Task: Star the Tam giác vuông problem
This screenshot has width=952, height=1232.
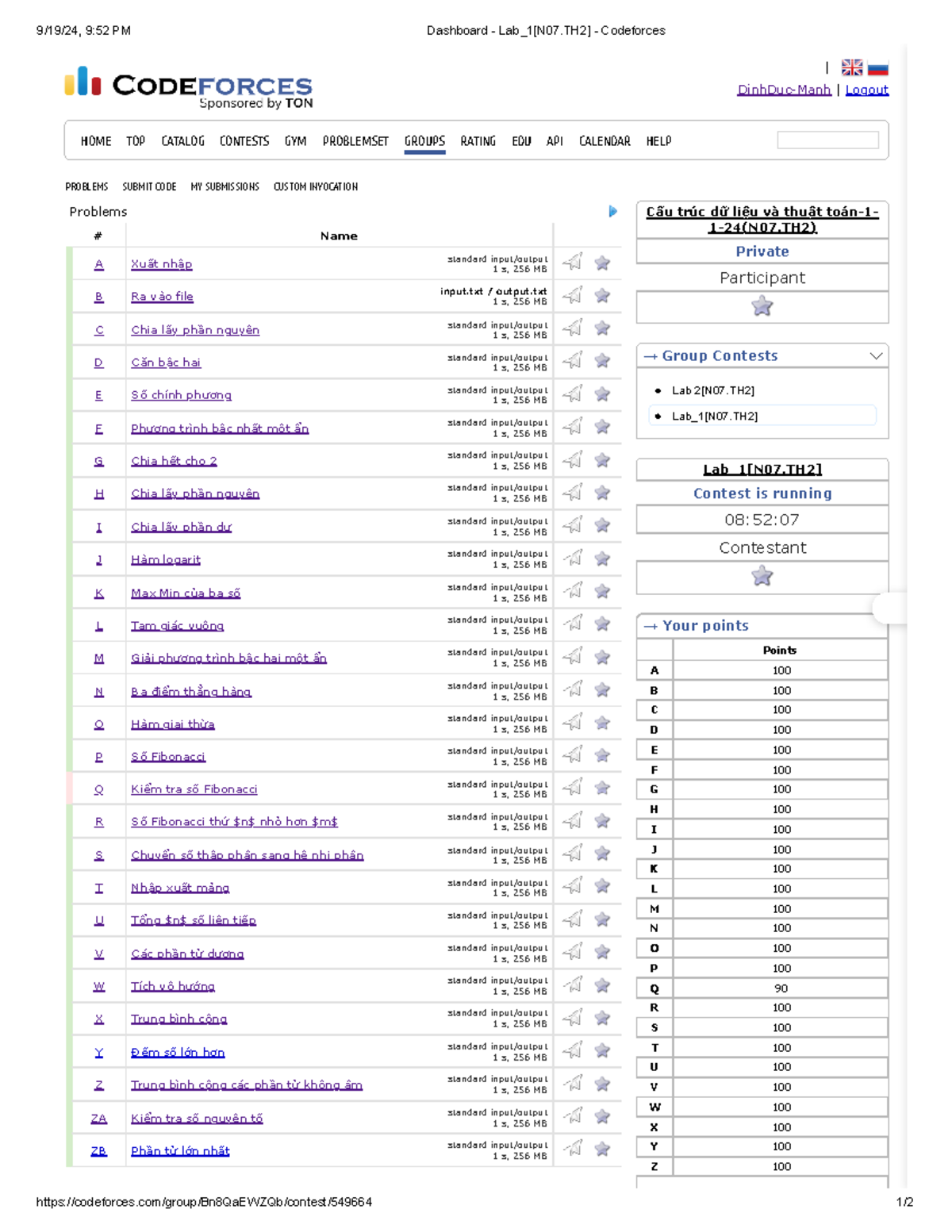Action: 602,624
